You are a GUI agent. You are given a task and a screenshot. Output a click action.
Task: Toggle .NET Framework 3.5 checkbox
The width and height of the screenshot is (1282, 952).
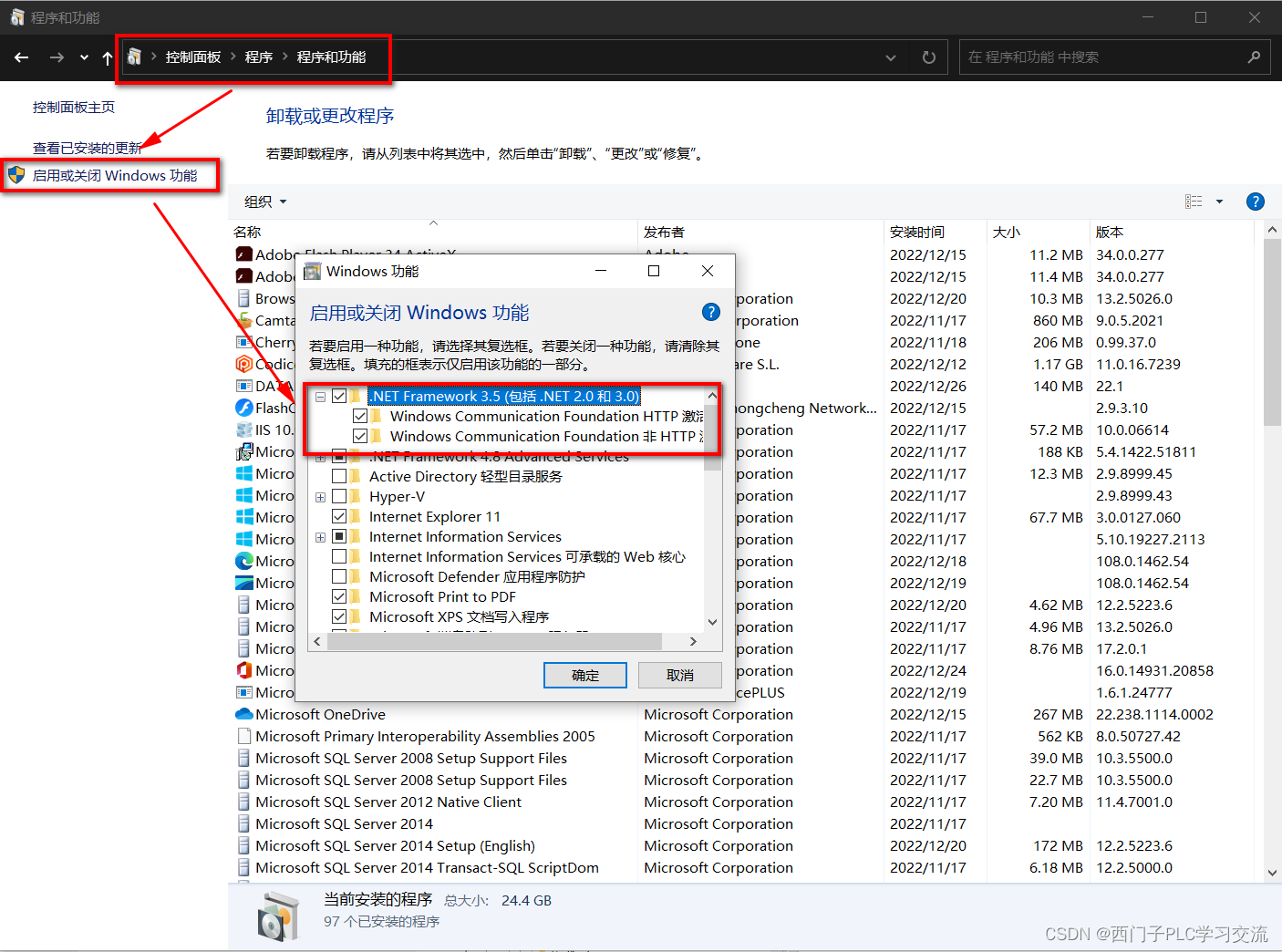[339, 396]
